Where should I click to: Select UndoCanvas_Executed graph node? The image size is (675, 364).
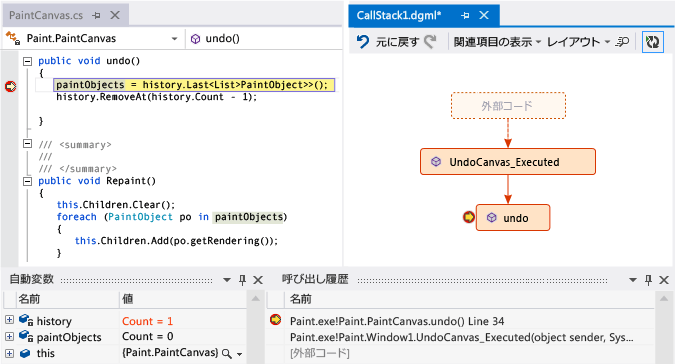tap(508, 162)
